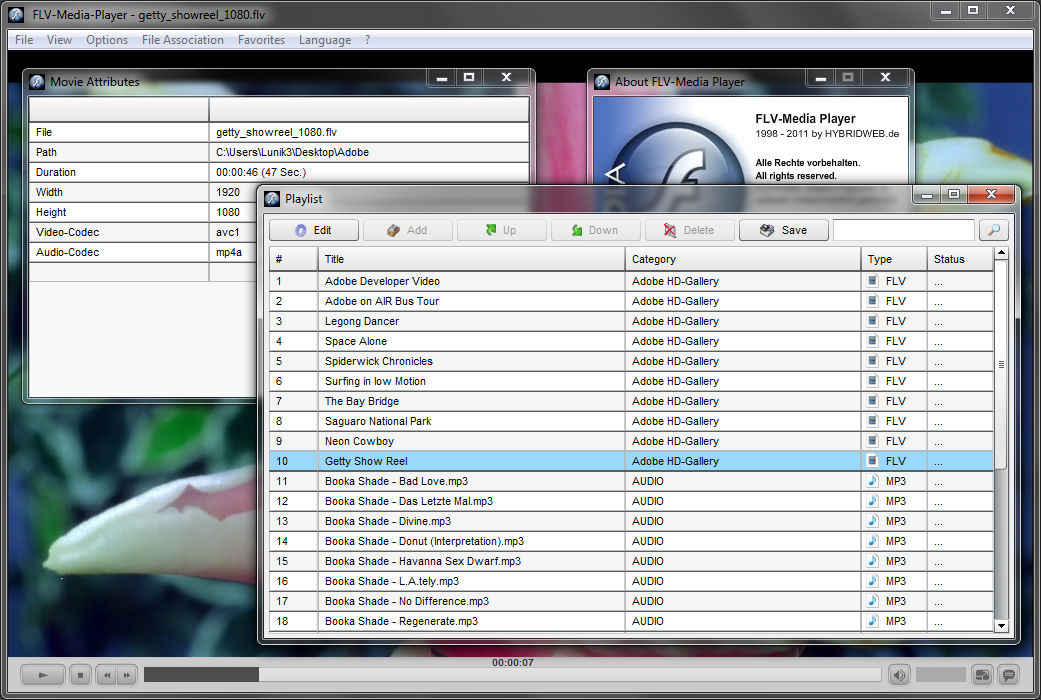Click the playlist scrollbar down arrow

coord(1001,626)
